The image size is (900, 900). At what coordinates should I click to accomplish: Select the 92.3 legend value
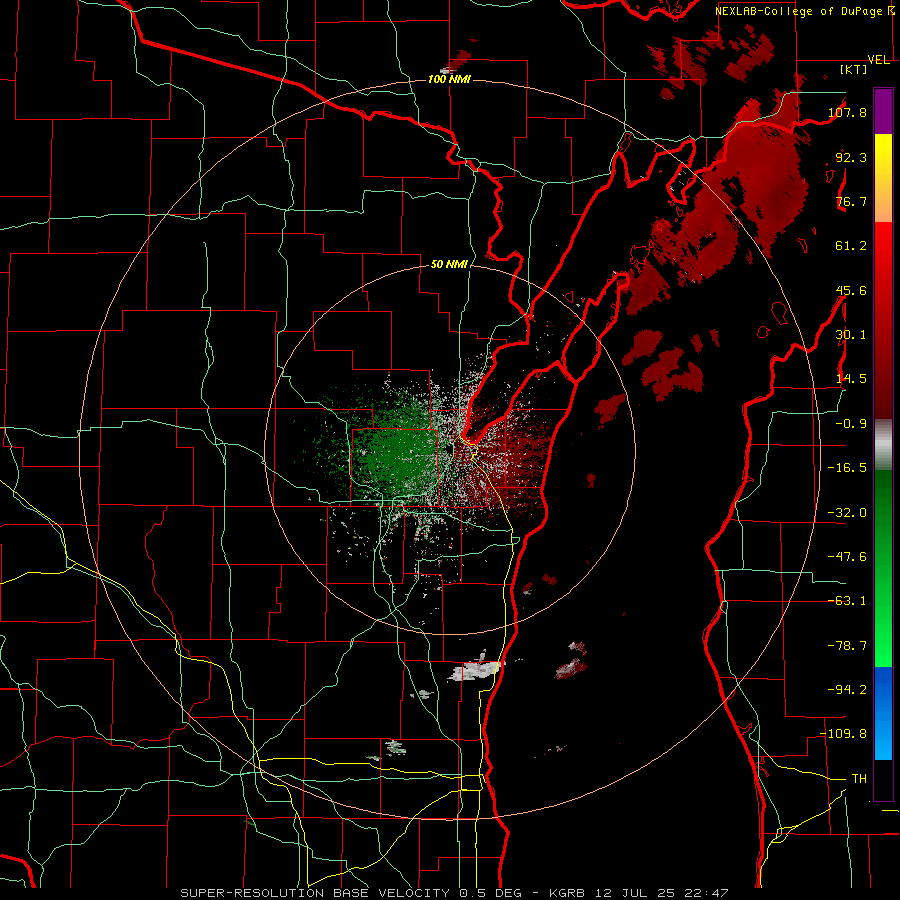click(851, 157)
